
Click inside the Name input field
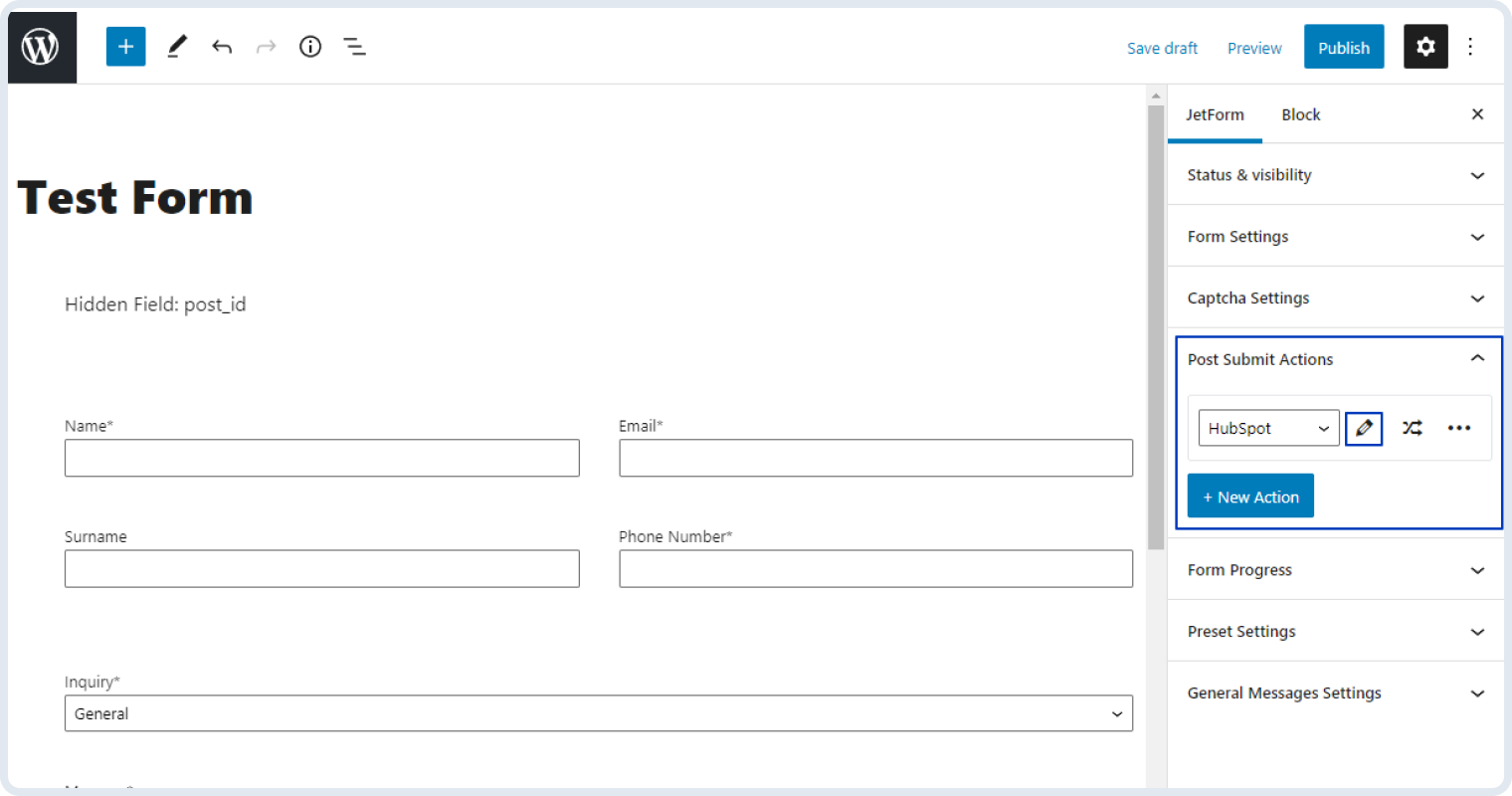tap(322, 458)
